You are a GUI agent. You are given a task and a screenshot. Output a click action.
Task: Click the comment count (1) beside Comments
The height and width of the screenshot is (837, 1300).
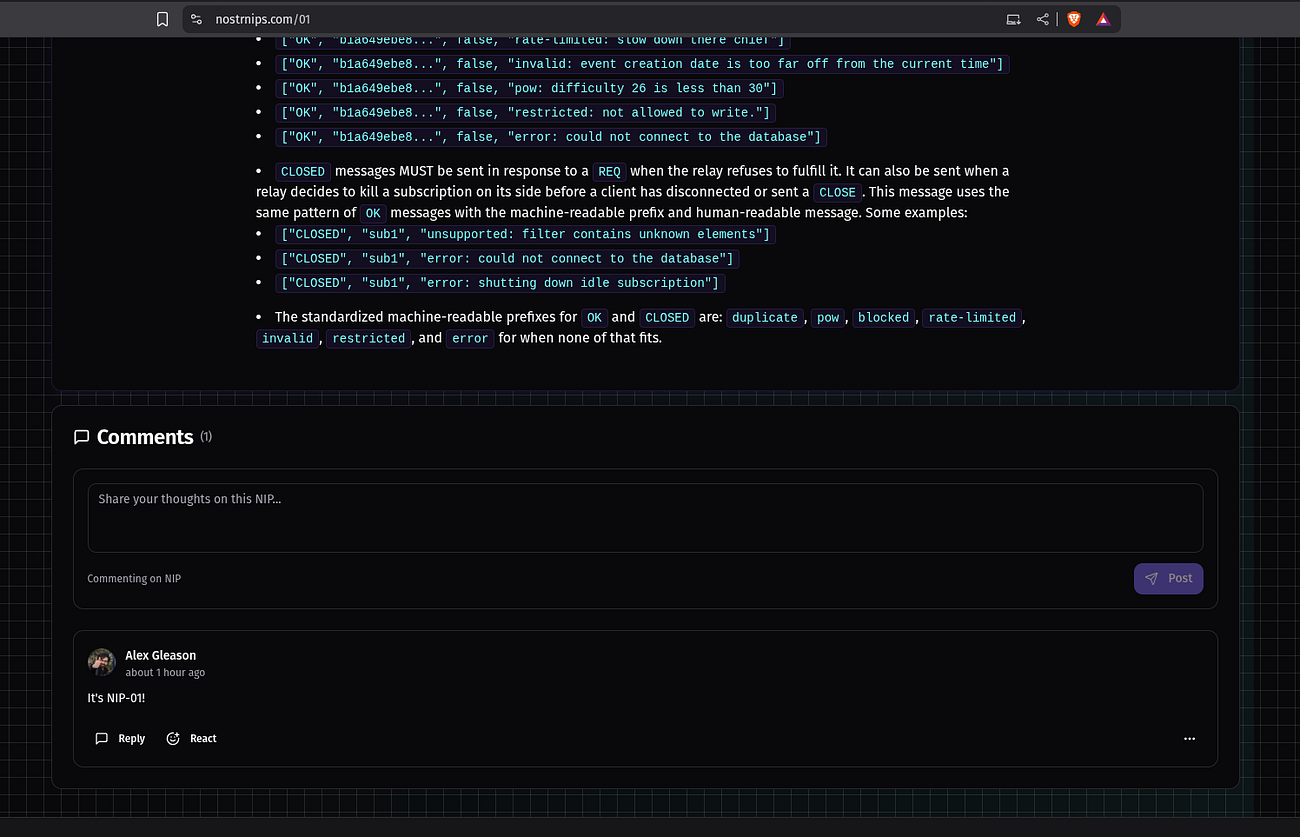point(206,437)
